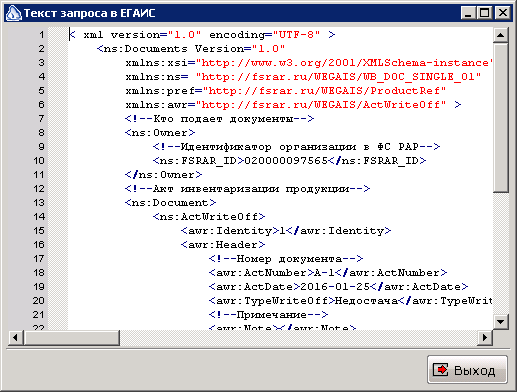The height and width of the screenshot is (392, 517).
Task: Click line number 20 in the gutter
Action: coord(39,301)
